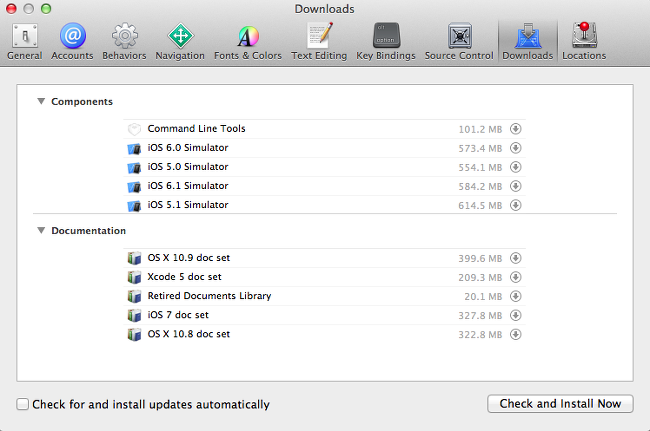Download iOS 6.1 Simulator via arrow icon
650x431 pixels.
tap(516, 186)
